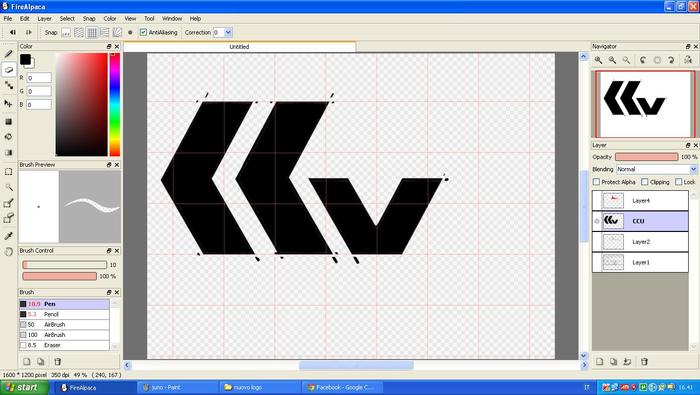Turn snap off with first snap icon
Viewport: 700px width, 395px height.
click(66, 33)
